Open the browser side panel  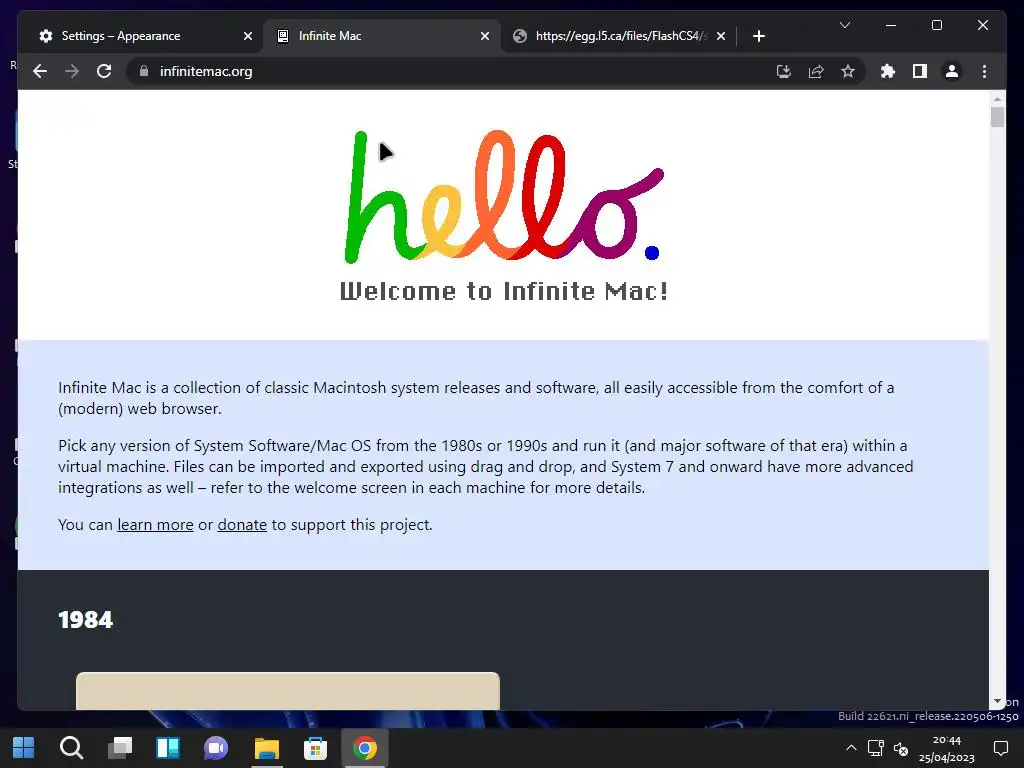pyautogui.click(x=920, y=71)
